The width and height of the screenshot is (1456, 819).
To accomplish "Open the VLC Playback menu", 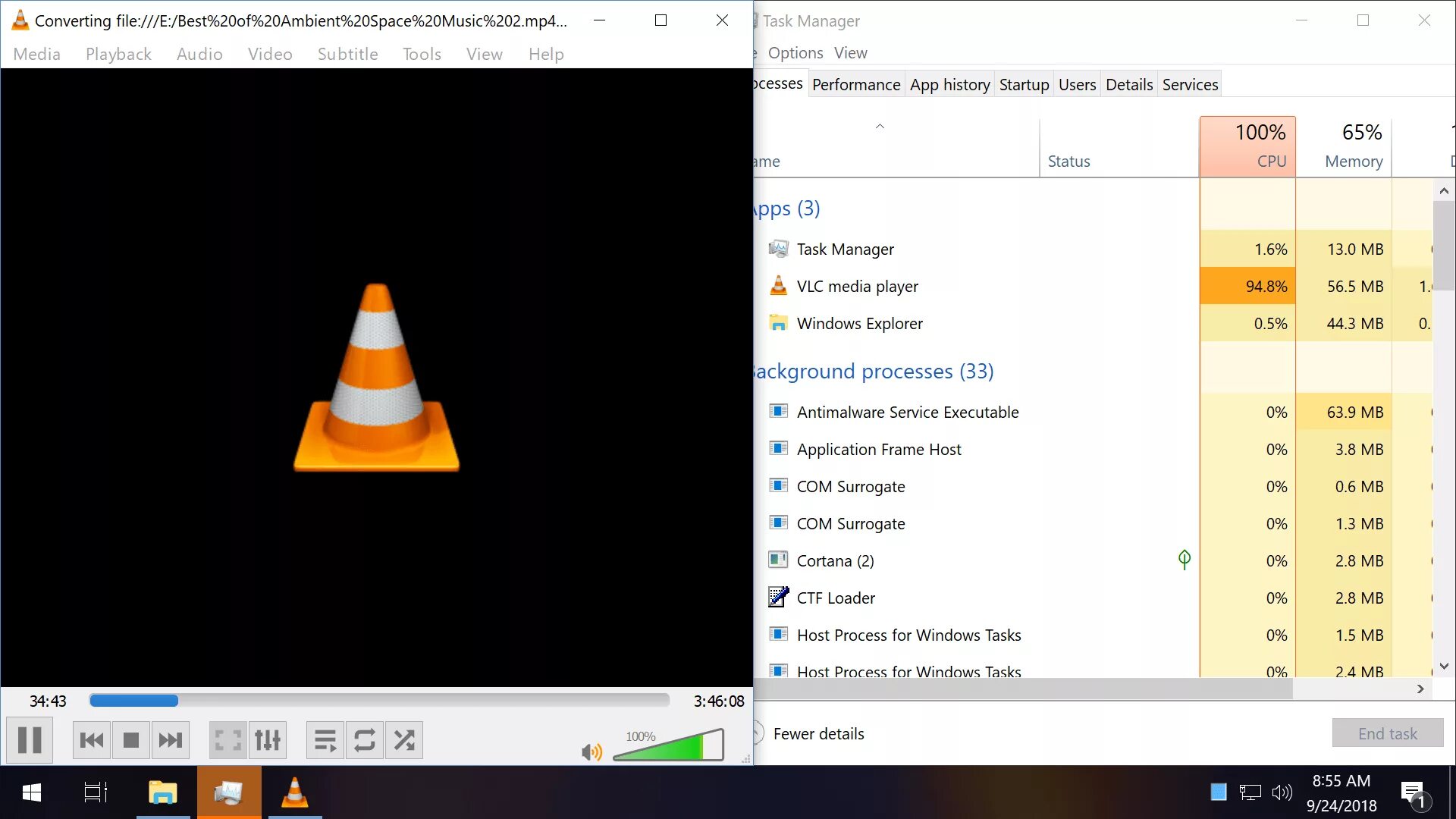I will [x=118, y=54].
